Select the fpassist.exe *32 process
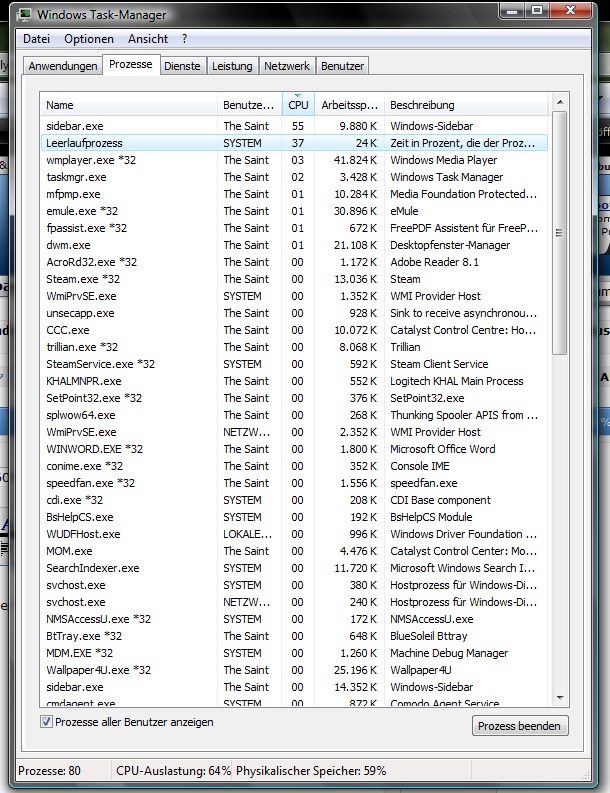 [294, 228]
